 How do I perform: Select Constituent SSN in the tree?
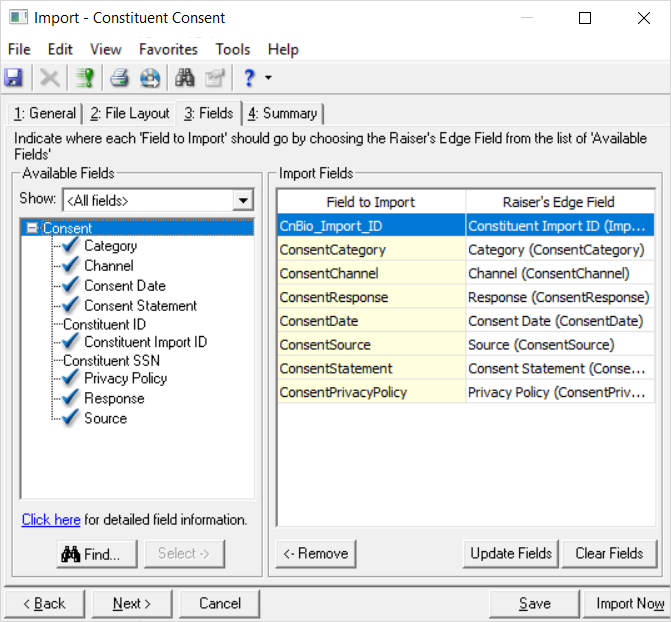[111, 360]
